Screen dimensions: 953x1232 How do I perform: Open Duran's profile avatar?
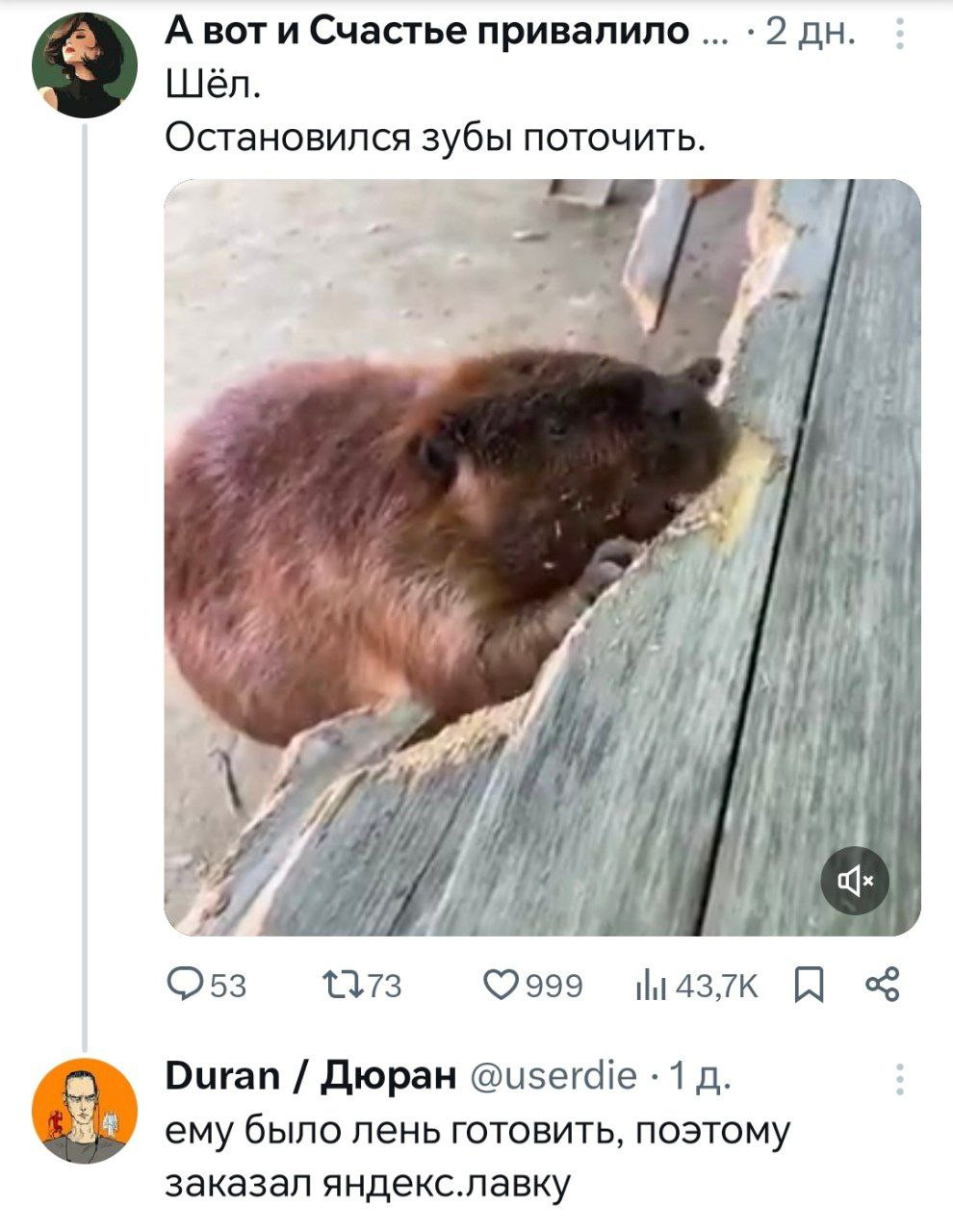click(x=84, y=1111)
